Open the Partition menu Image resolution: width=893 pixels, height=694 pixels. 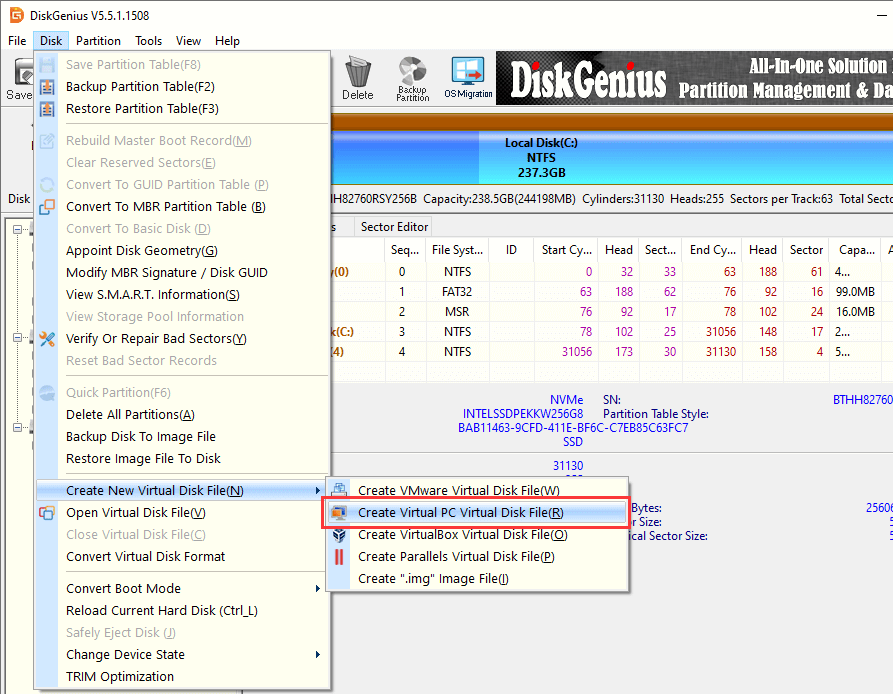98,41
